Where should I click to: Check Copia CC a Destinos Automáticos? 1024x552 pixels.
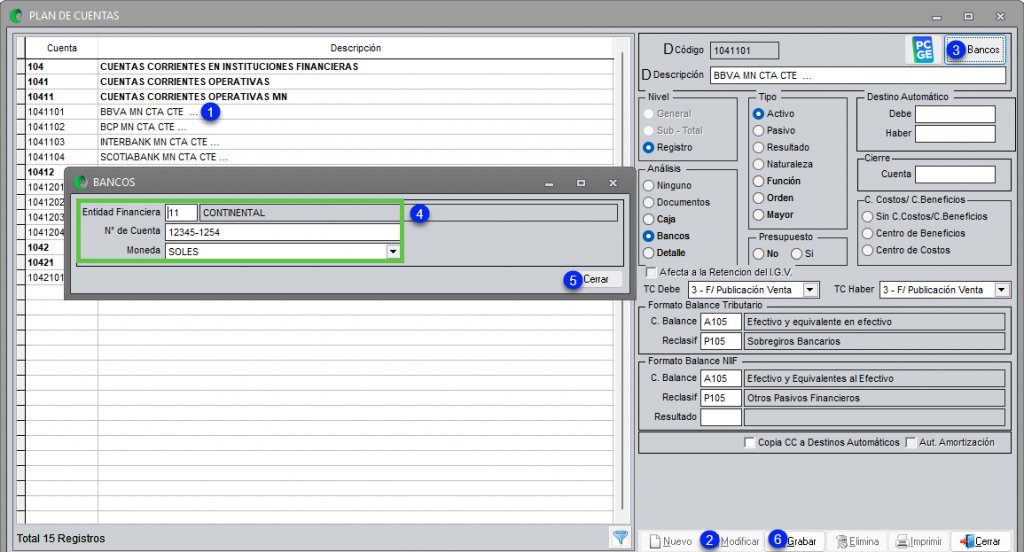tap(749, 442)
